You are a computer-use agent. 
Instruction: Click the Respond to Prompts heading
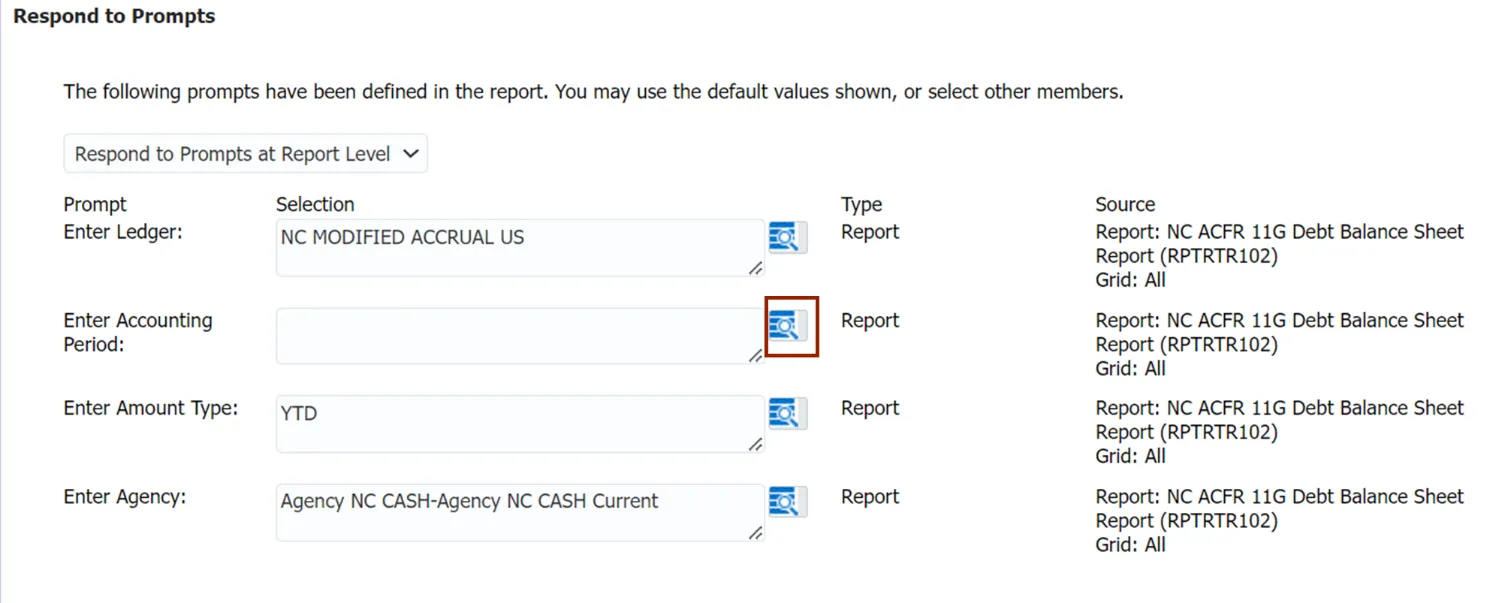114,17
